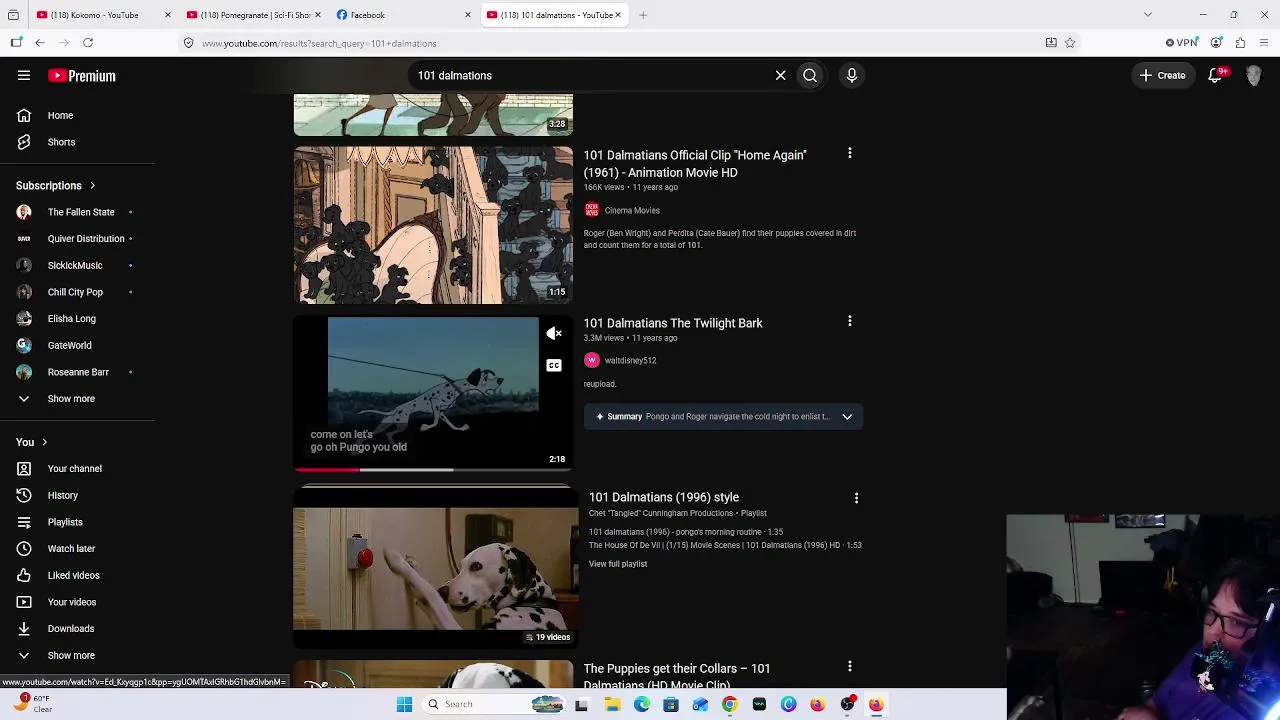Expand the Summary for The Twilight Bark
The width and height of the screenshot is (1280, 720).
click(847, 417)
